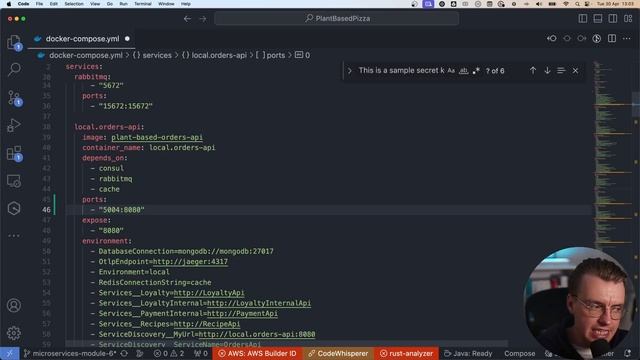This screenshot has width=640, height=360.
Task: Click the Java: Ready status item
Action: pyautogui.click(x=468, y=353)
